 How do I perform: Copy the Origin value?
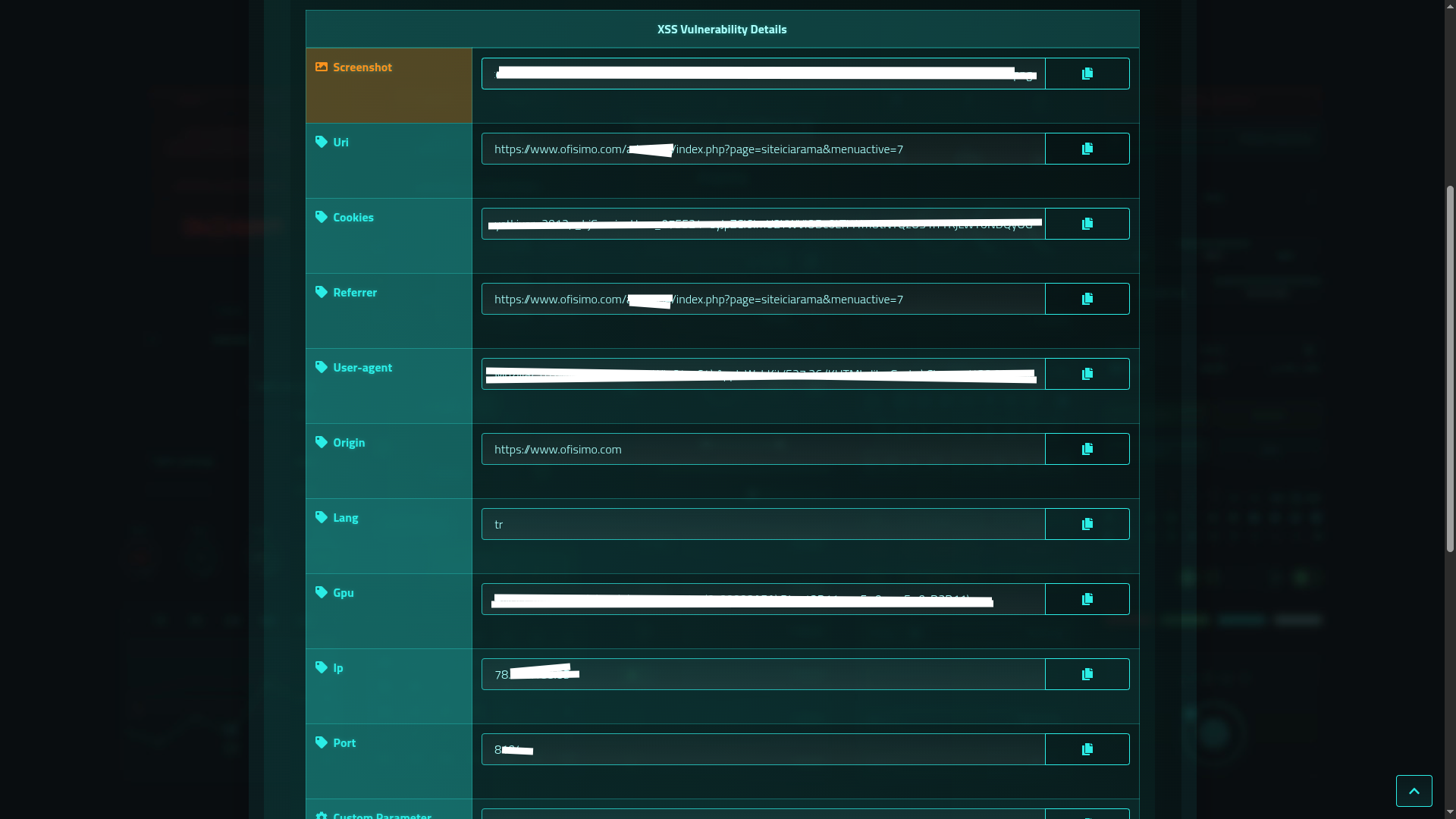click(x=1087, y=449)
